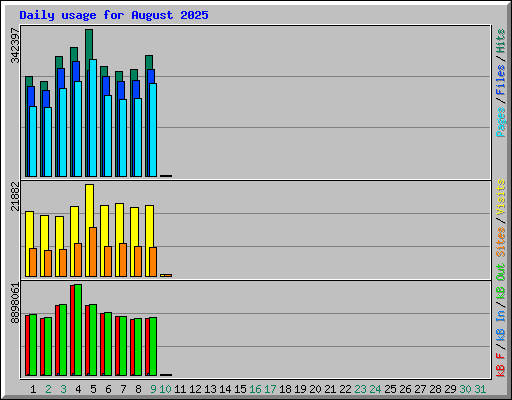
Task: Click day 11 on the x-axis
Action: pyautogui.click(x=180, y=389)
